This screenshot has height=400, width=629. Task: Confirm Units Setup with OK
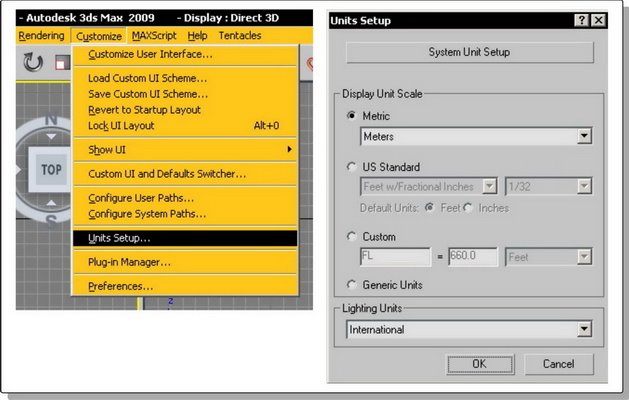[x=480, y=364]
